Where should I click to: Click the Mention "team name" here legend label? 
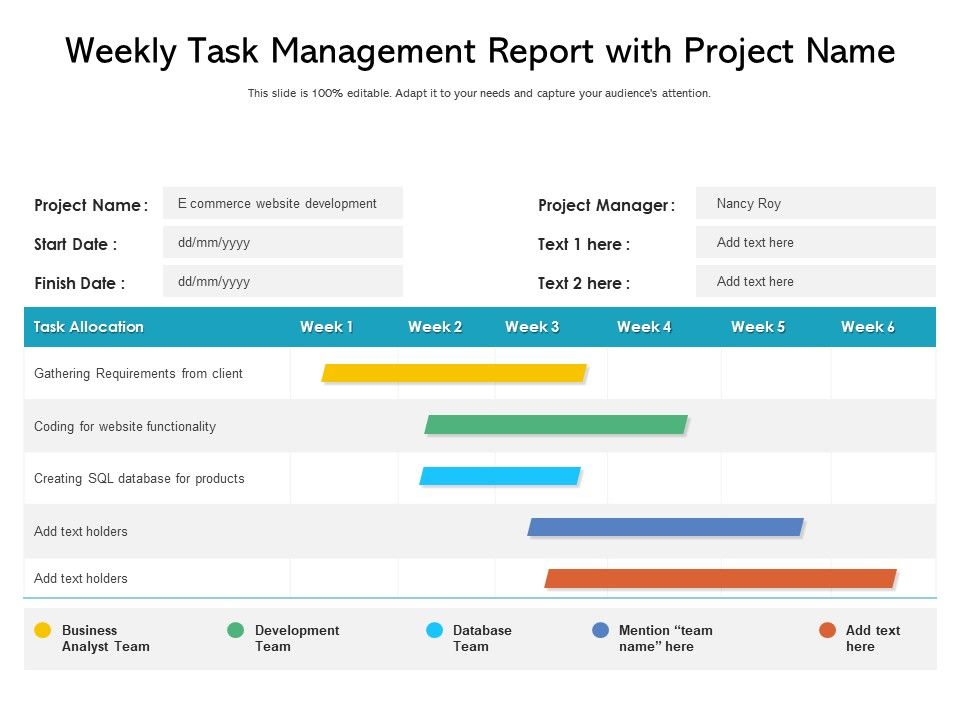(666, 638)
